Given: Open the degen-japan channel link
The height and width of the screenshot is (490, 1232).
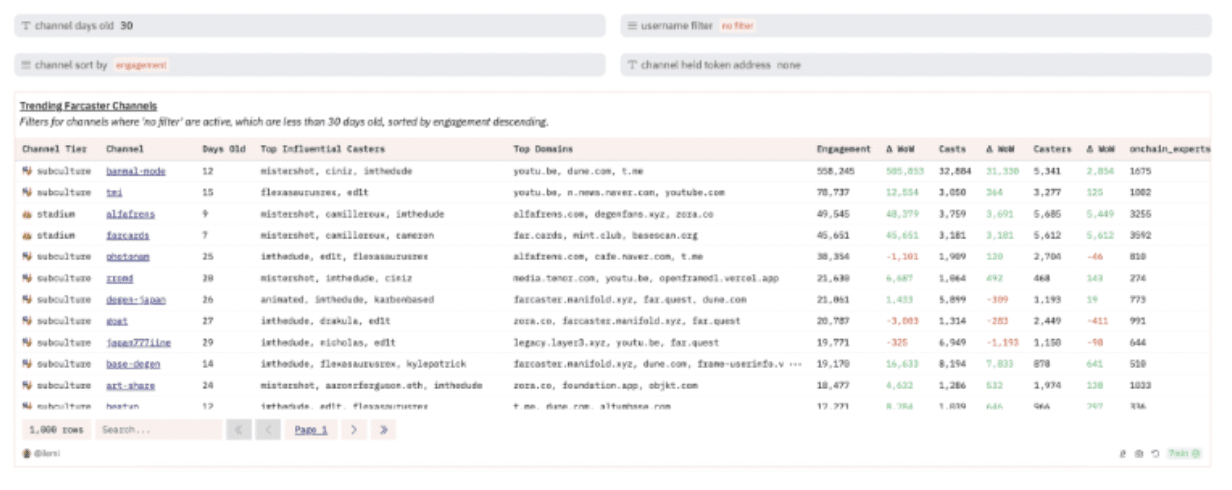Looking at the screenshot, I should (x=136, y=299).
